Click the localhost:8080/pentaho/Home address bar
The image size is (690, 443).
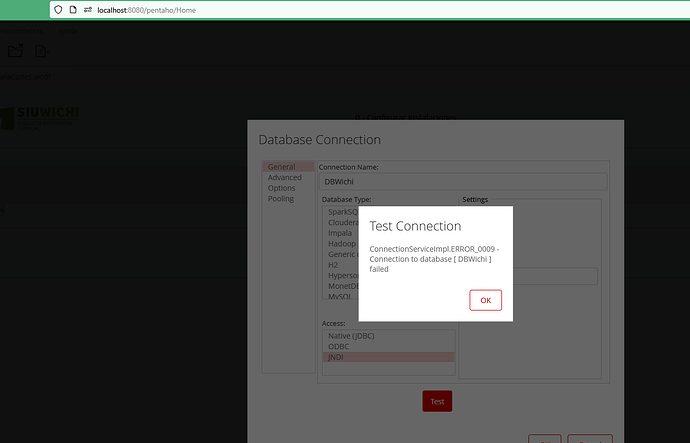click(x=370, y=10)
